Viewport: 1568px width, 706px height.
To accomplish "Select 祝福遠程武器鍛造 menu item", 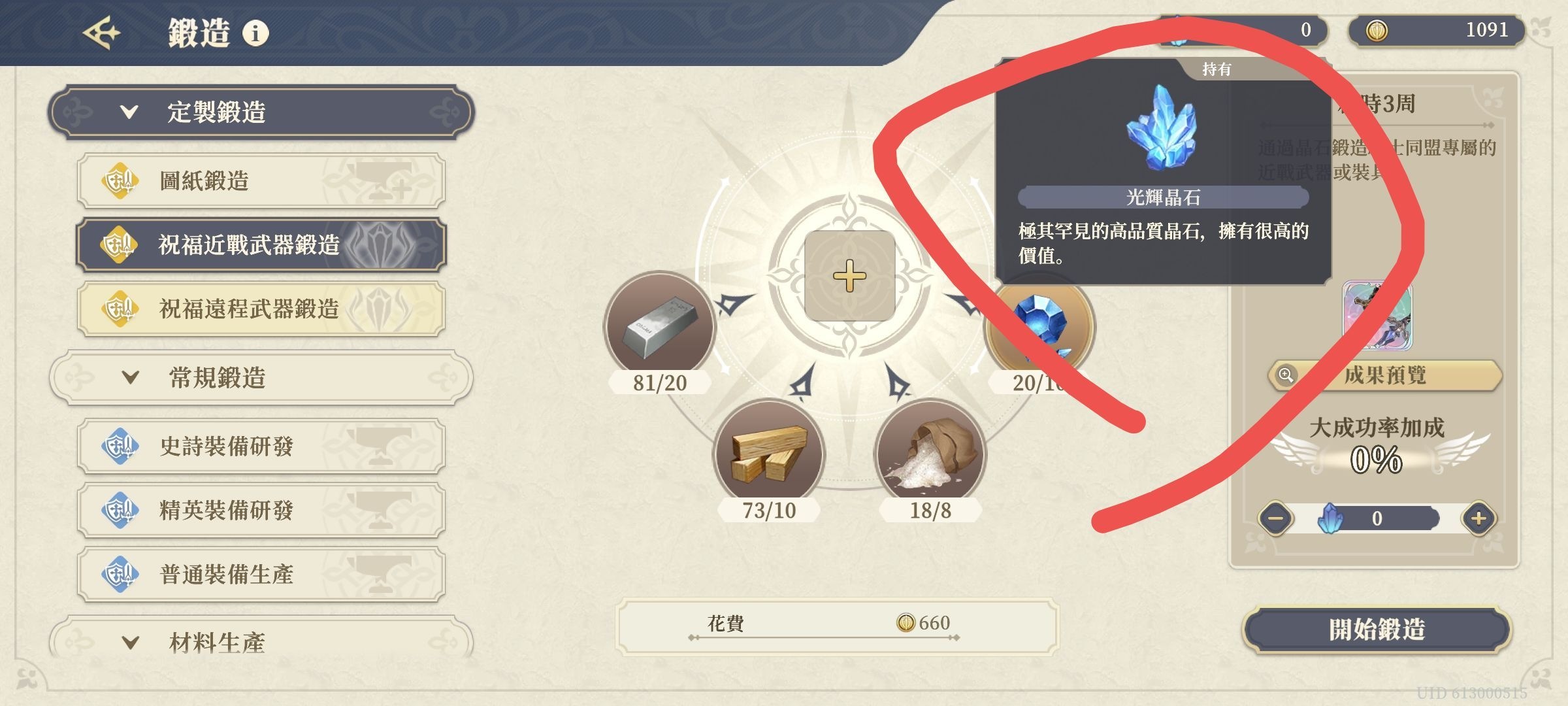I will click(261, 309).
